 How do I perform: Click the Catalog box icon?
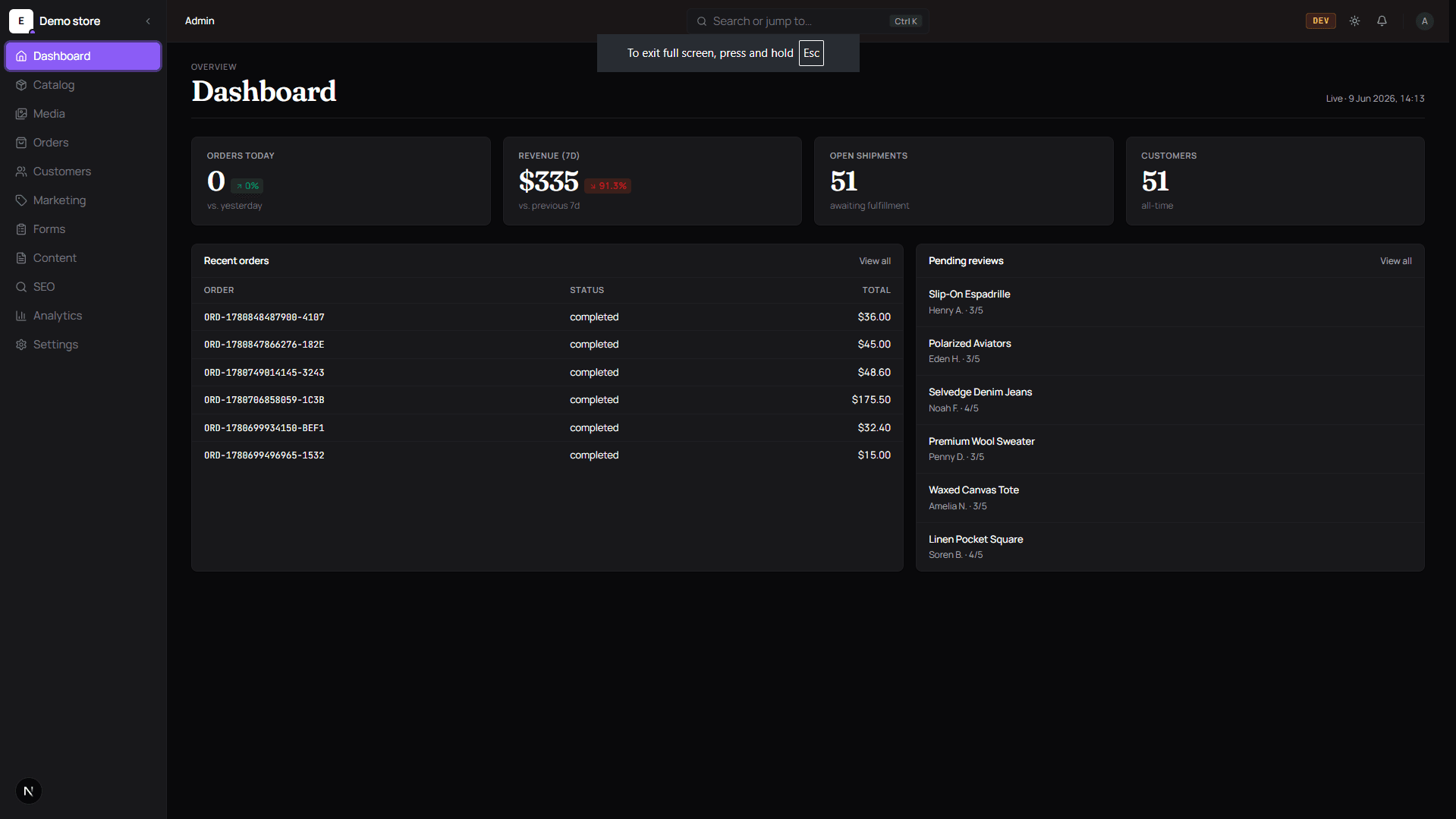pyautogui.click(x=21, y=85)
